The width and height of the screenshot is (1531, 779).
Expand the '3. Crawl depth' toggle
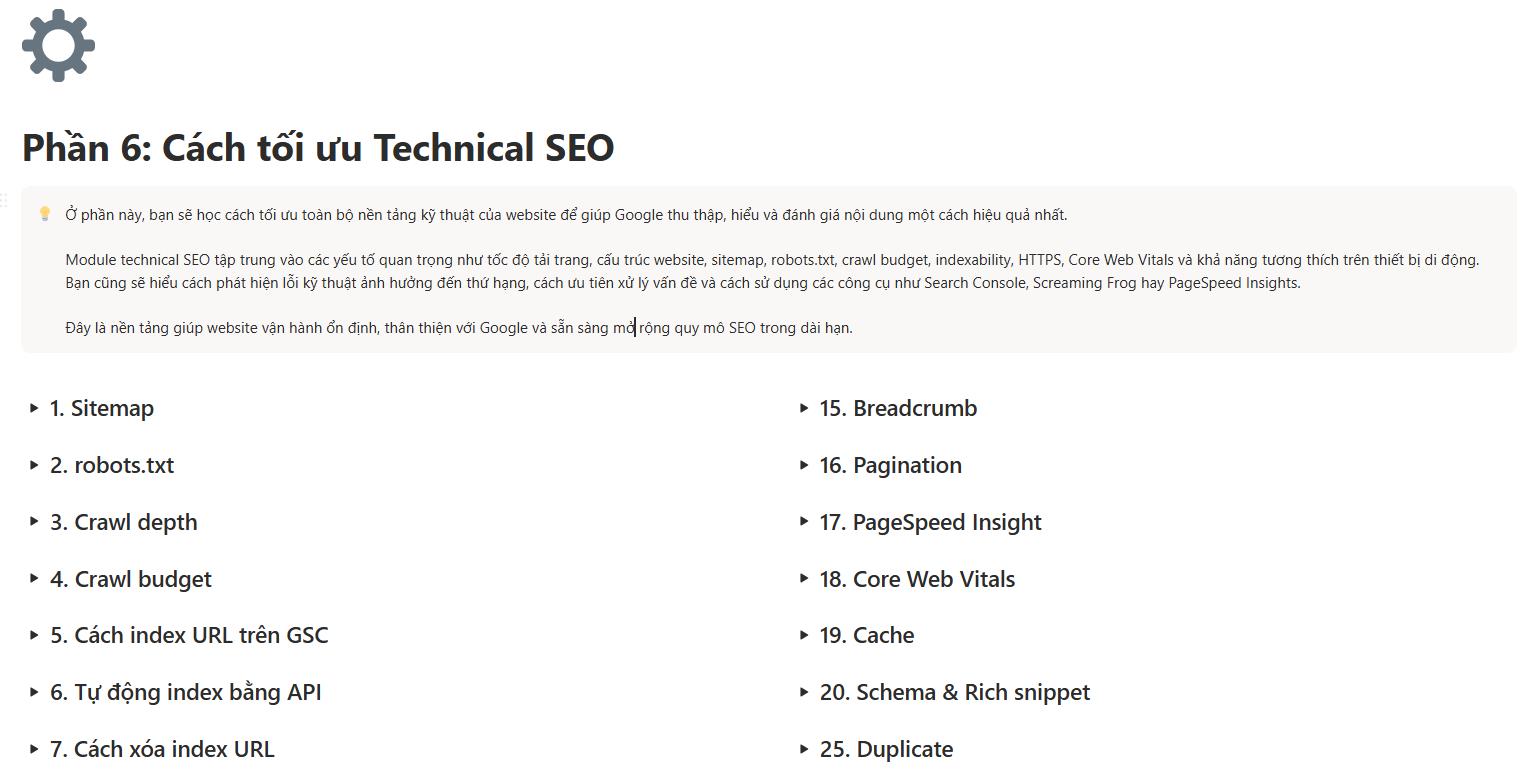tap(34, 522)
